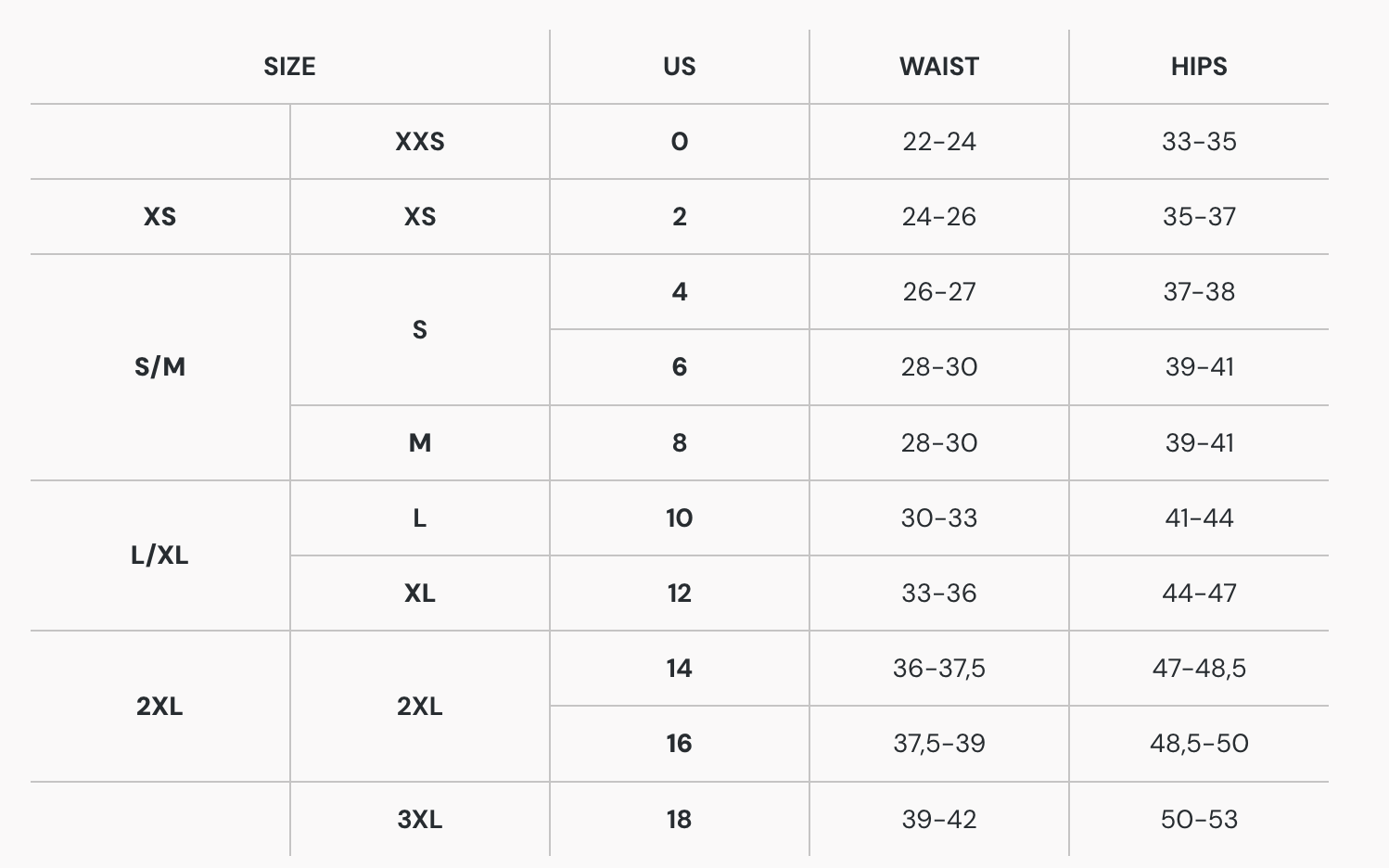The height and width of the screenshot is (868, 1389).
Task: Click US size 6 cell
Action: [679, 367]
